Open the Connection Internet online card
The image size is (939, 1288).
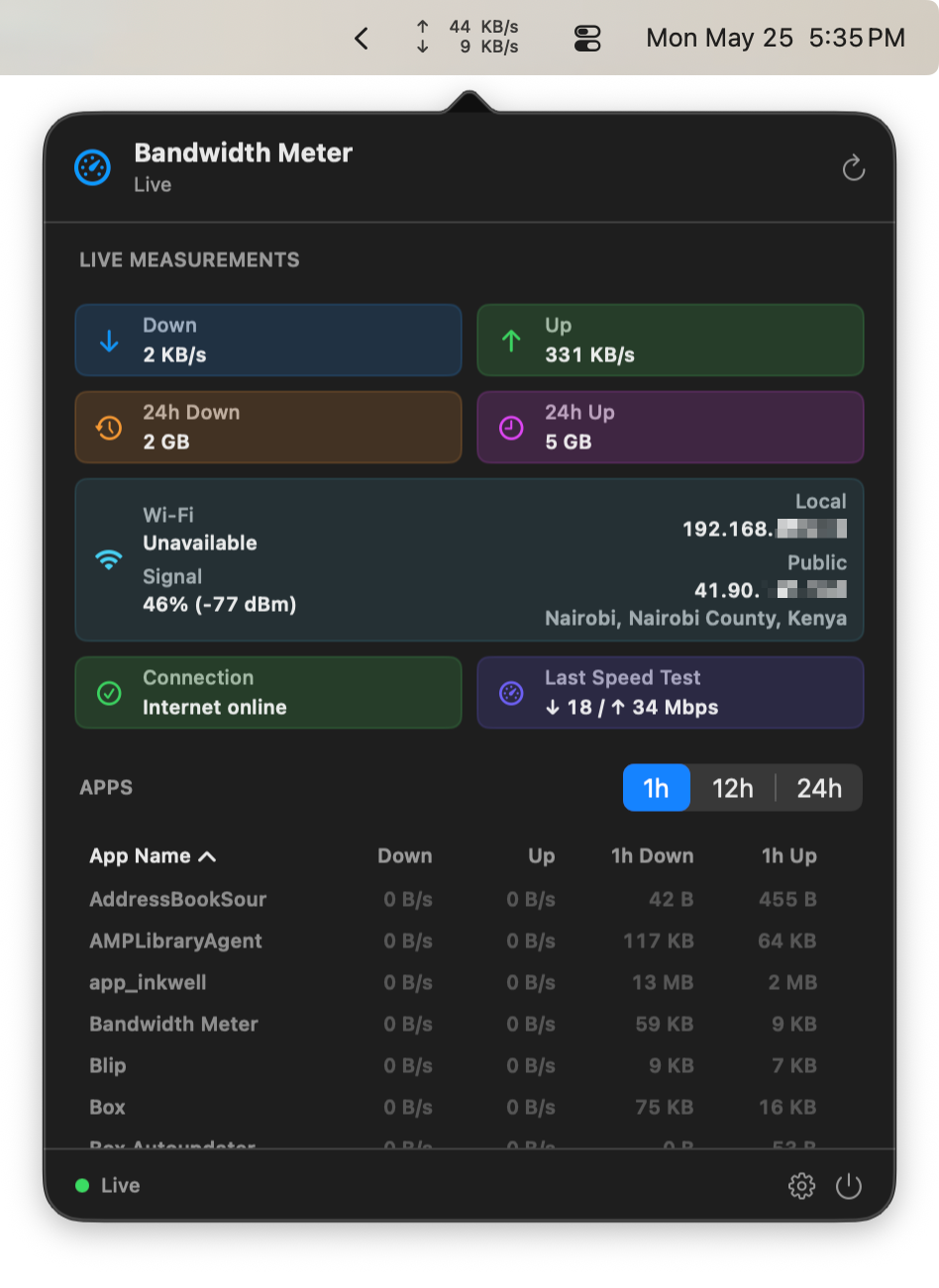click(268, 693)
